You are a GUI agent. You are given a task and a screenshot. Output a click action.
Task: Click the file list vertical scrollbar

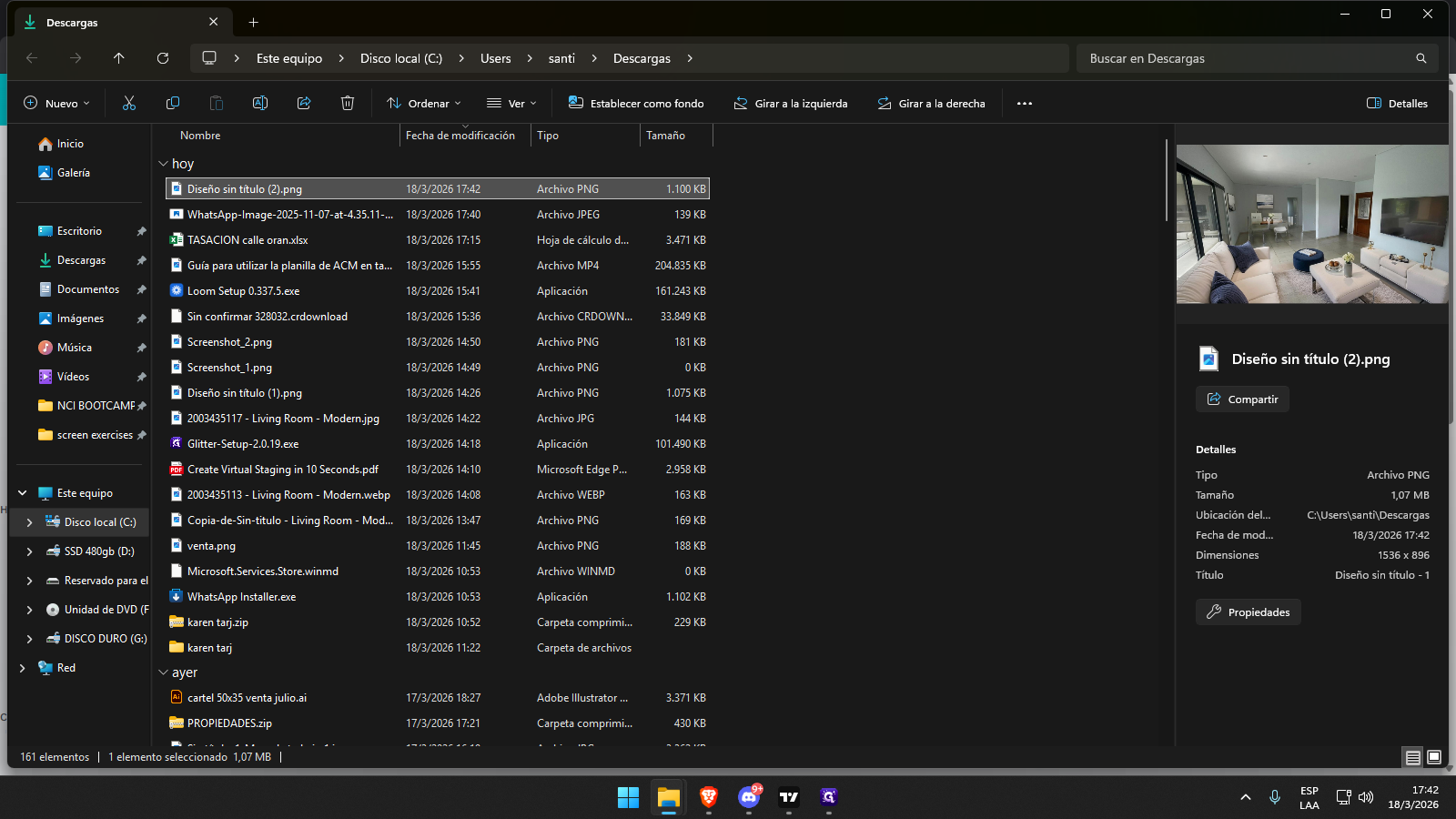[1166, 182]
